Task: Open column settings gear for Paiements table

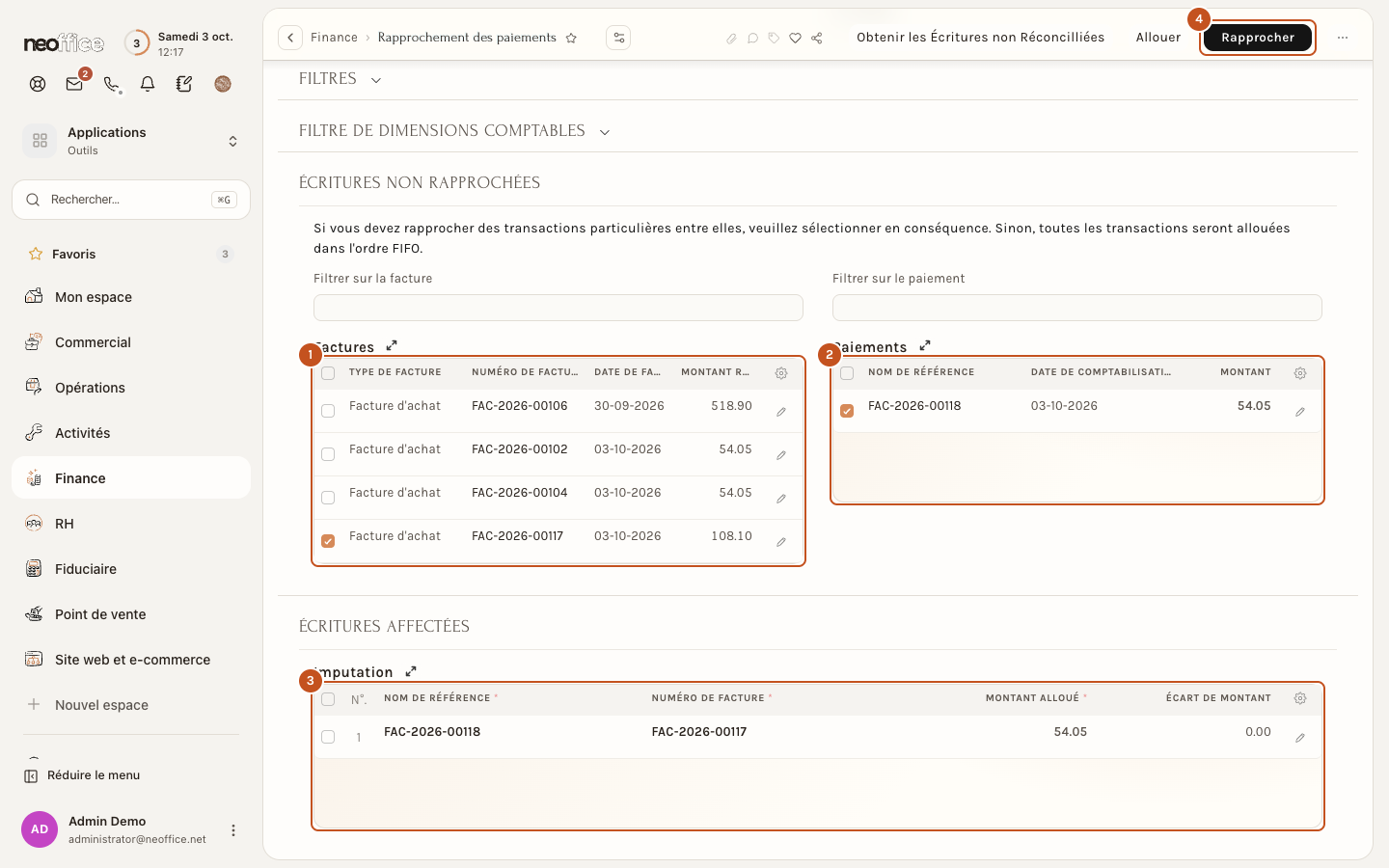Action: pos(1300,373)
